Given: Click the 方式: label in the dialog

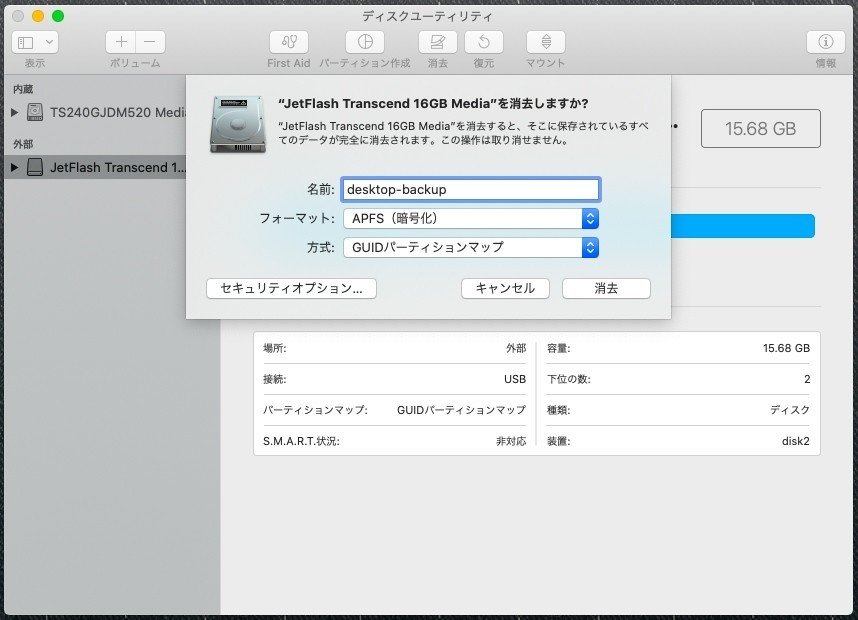Looking at the screenshot, I should coord(321,247).
